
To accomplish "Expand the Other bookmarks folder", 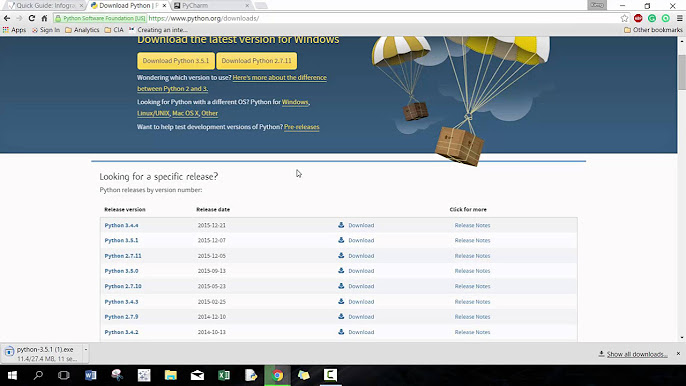I will click(x=653, y=30).
